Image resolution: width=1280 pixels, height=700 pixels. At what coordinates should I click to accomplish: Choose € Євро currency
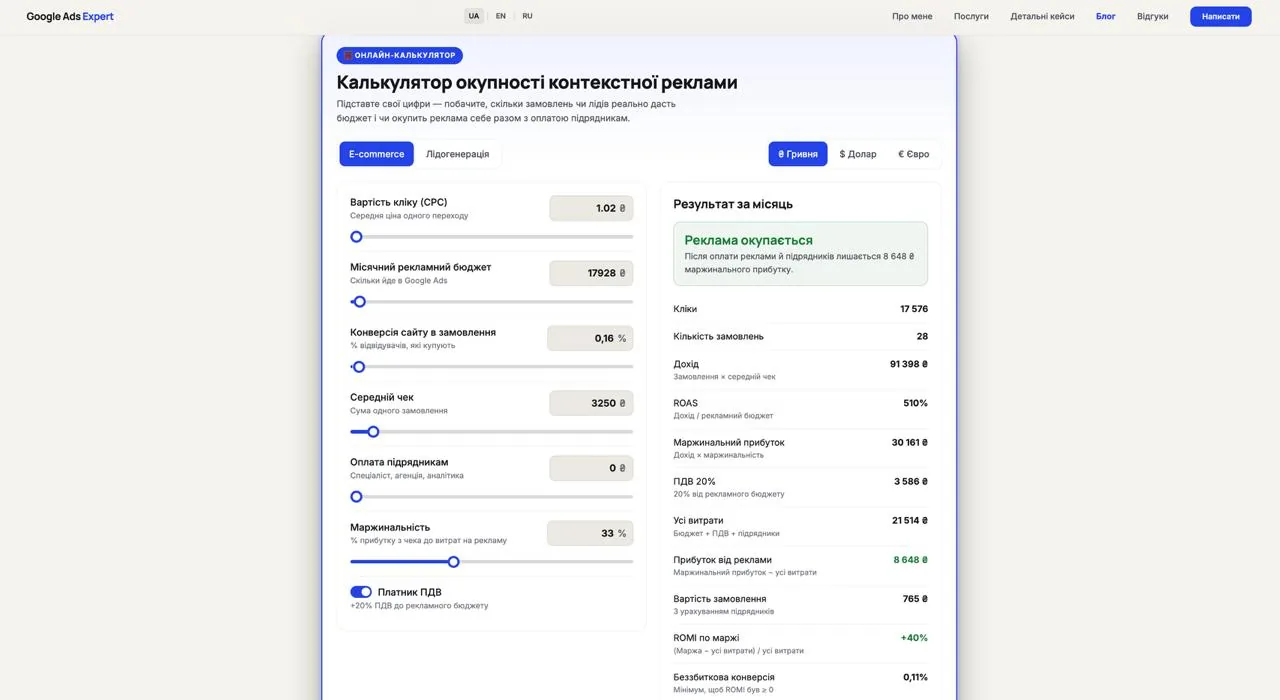(x=914, y=154)
